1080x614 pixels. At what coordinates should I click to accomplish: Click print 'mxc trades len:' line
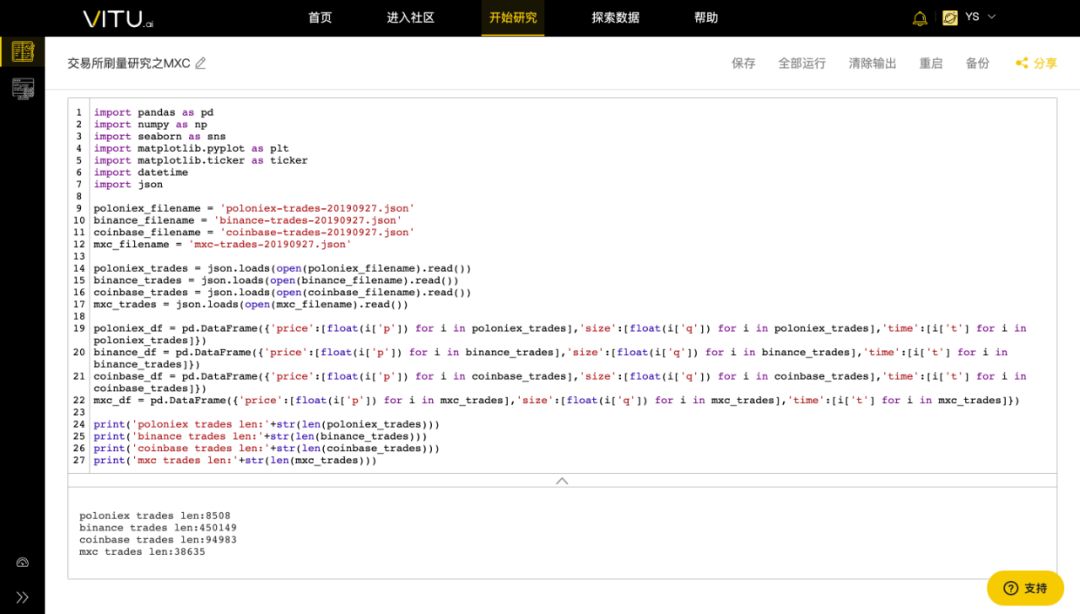(235, 460)
